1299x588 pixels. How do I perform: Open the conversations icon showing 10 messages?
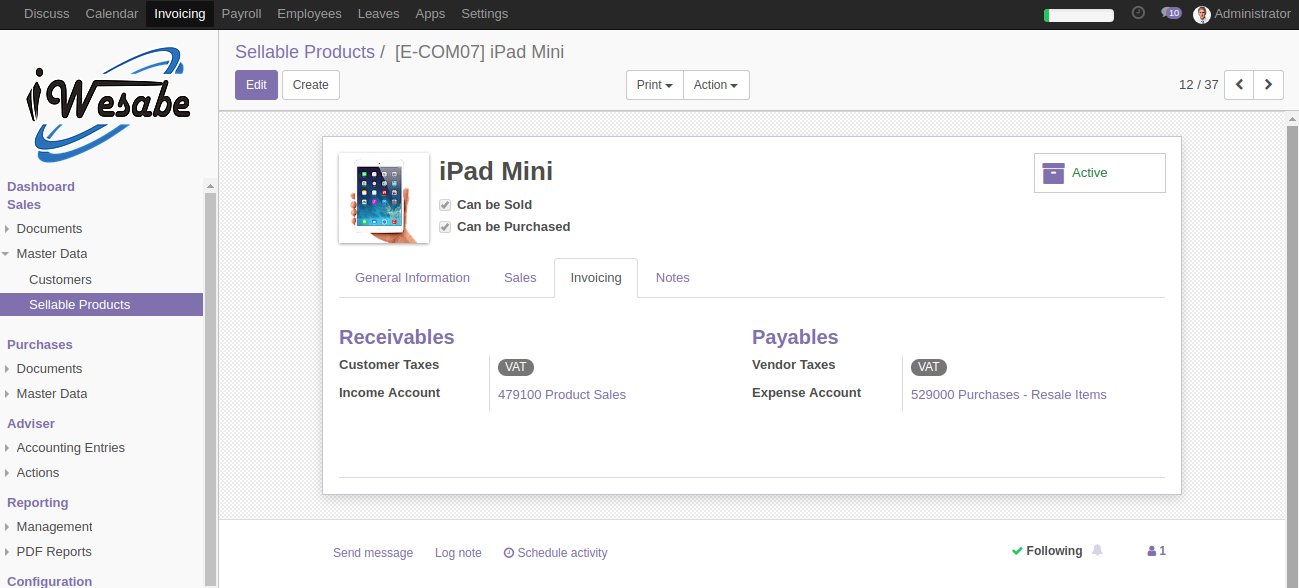(1171, 13)
